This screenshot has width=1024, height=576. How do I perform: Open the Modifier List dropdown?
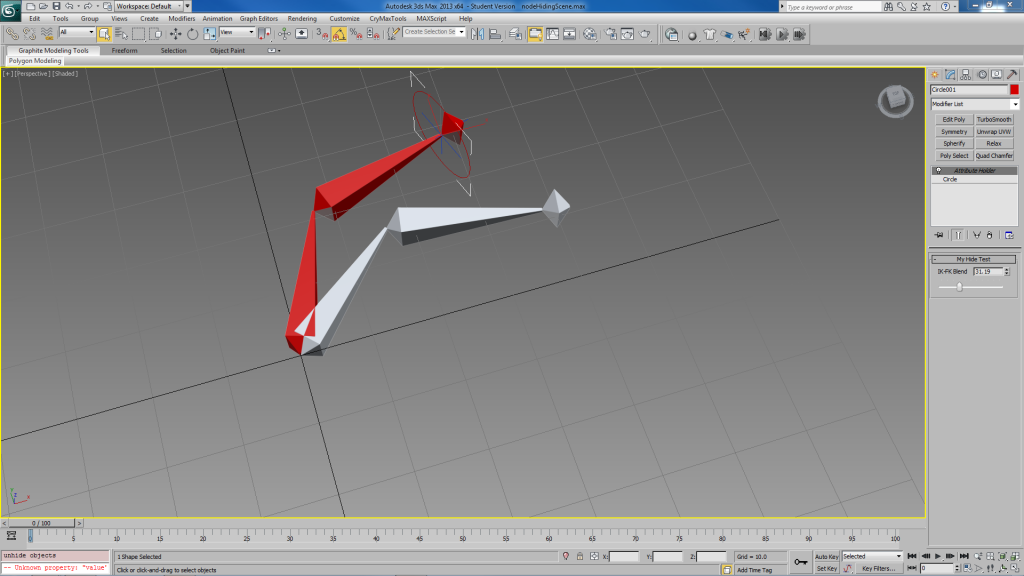[974, 104]
